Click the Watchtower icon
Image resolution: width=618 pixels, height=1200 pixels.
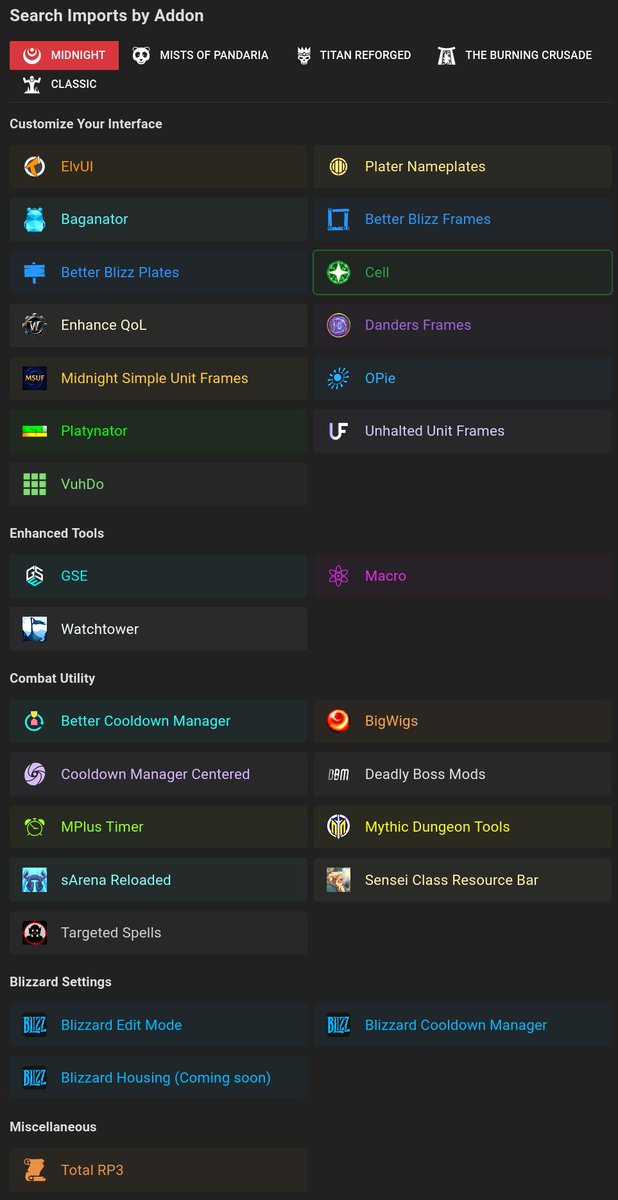[35, 630]
